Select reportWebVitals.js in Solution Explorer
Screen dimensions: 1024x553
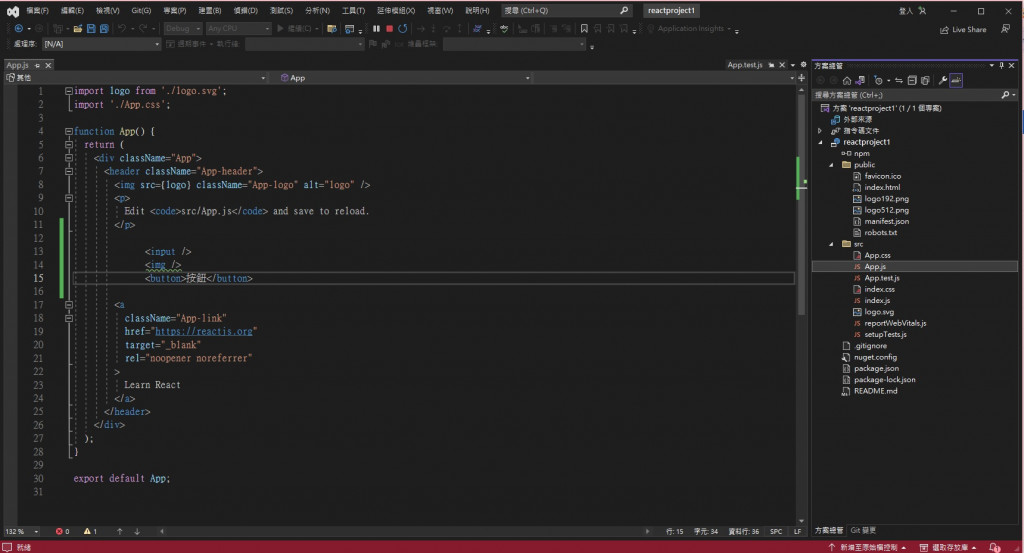(895, 323)
